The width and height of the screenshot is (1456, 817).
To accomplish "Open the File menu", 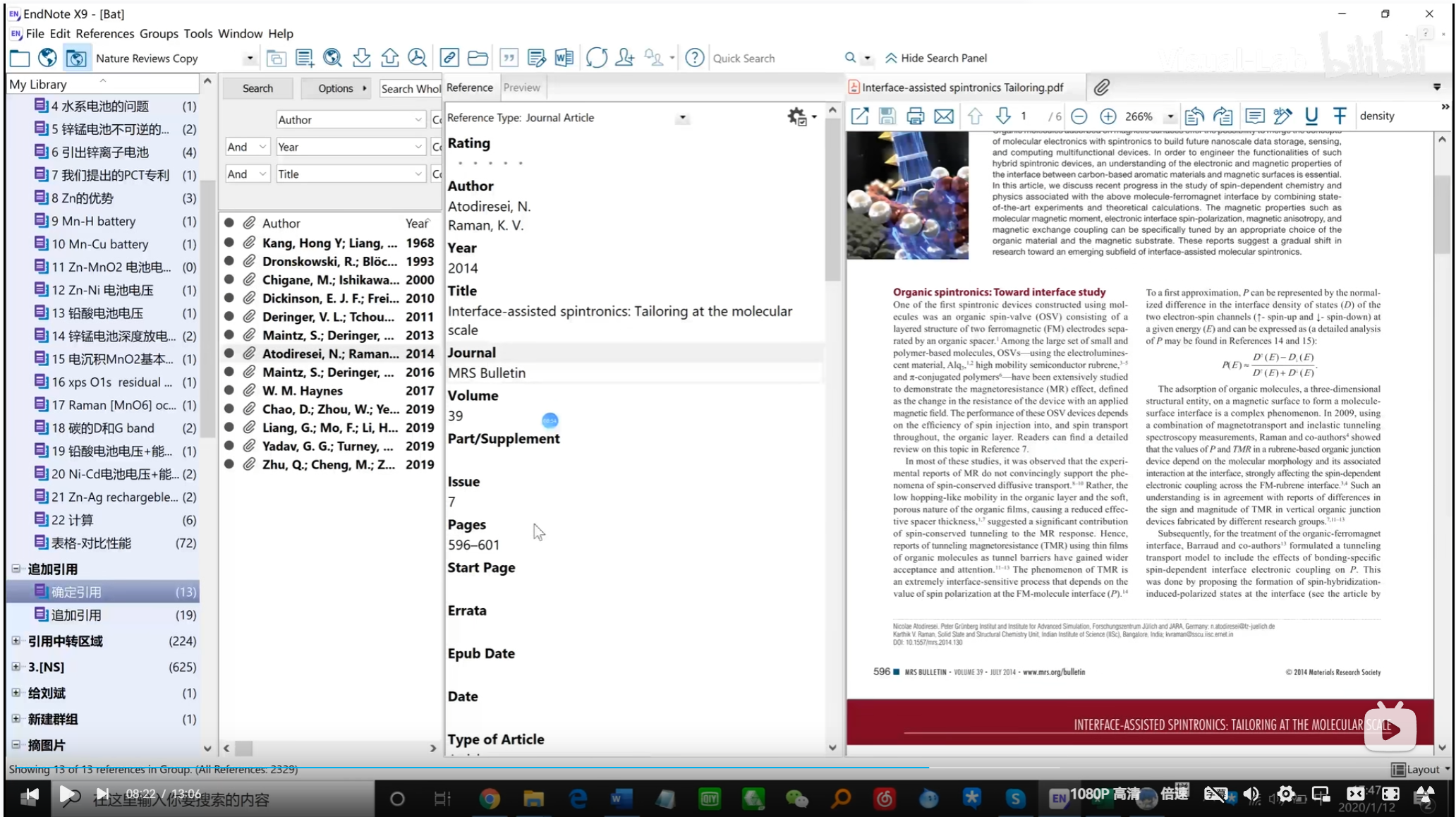I will (35, 33).
